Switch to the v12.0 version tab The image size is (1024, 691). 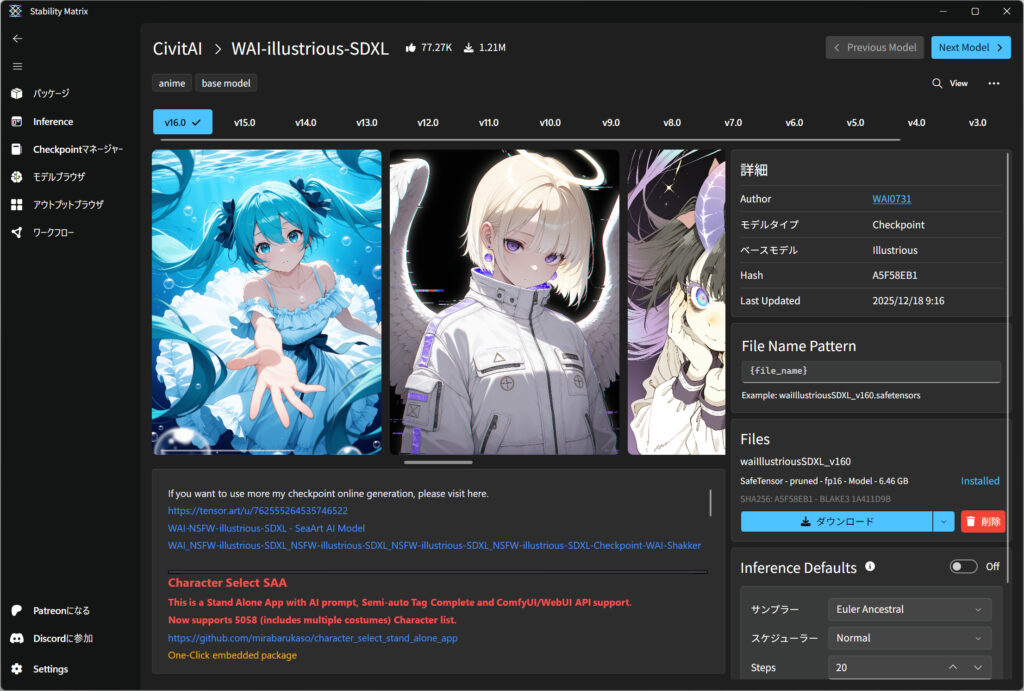tap(427, 122)
